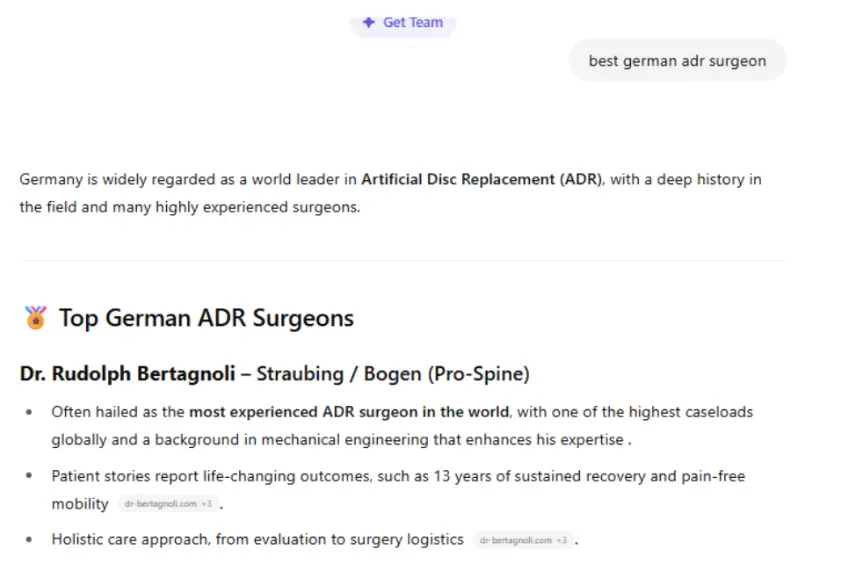Open the dr-bertagnoli.com citation after "mobility"
This screenshot has width=859, height=568.
(x=160, y=504)
